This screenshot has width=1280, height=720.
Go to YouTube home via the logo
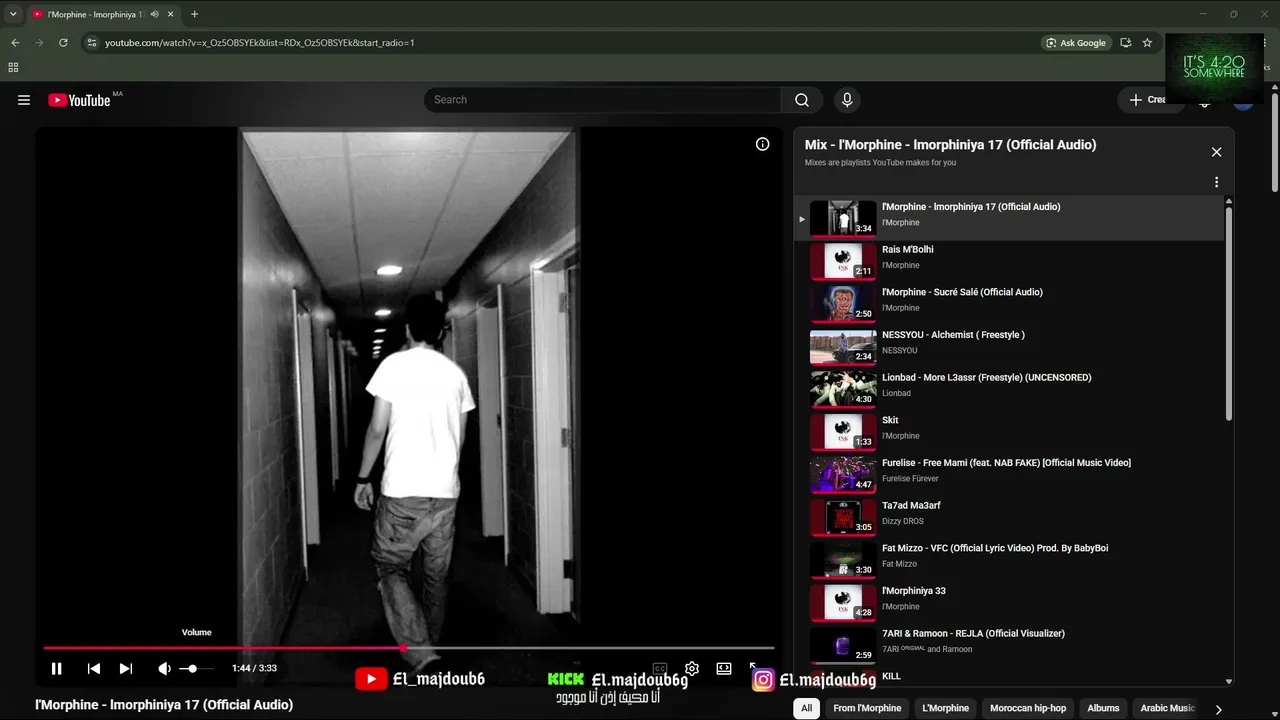pyautogui.click(x=79, y=100)
